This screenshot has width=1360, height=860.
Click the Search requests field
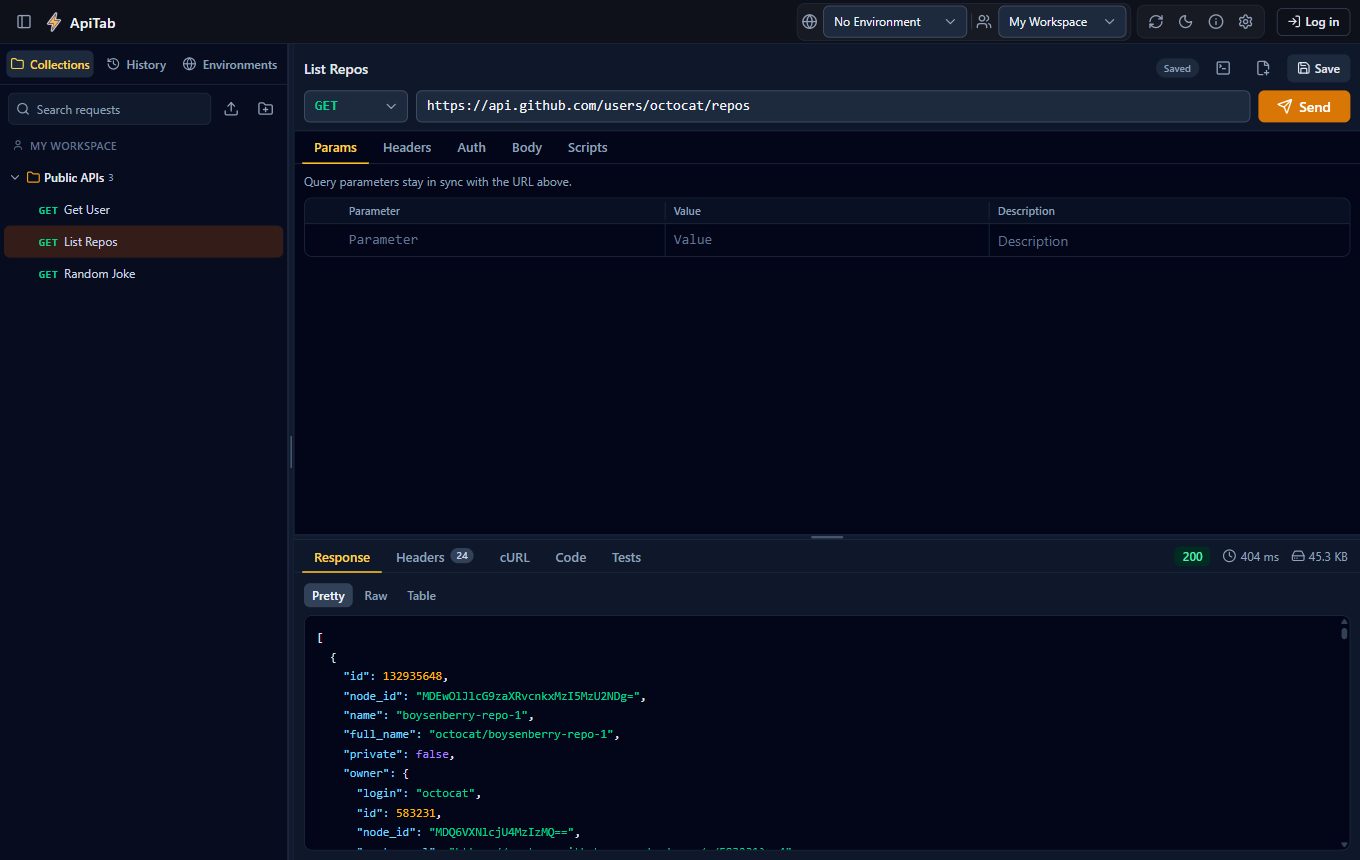coord(110,109)
